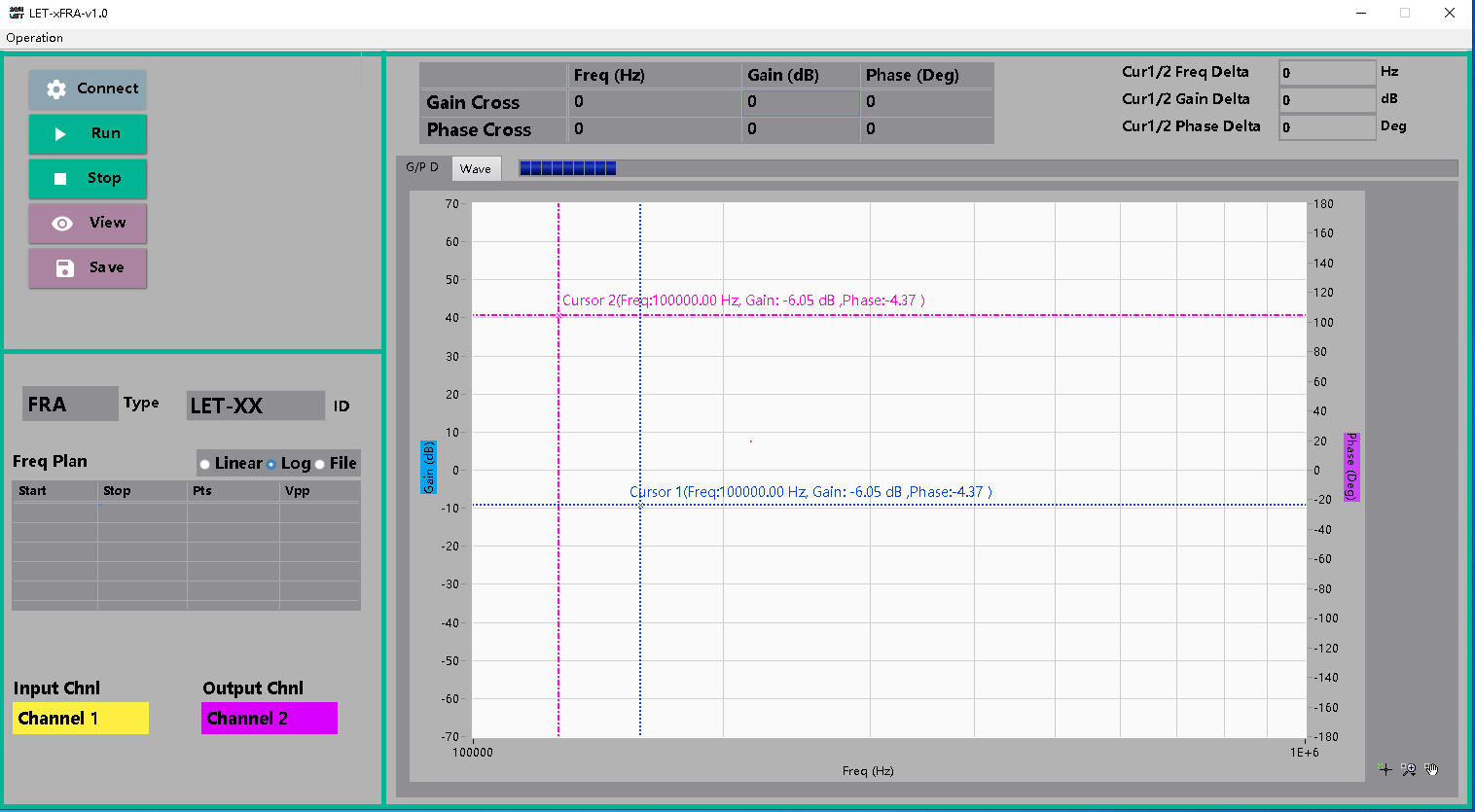1475x812 pixels.
Task: Open the FRA Type selector
Action: (x=70, y=405)
